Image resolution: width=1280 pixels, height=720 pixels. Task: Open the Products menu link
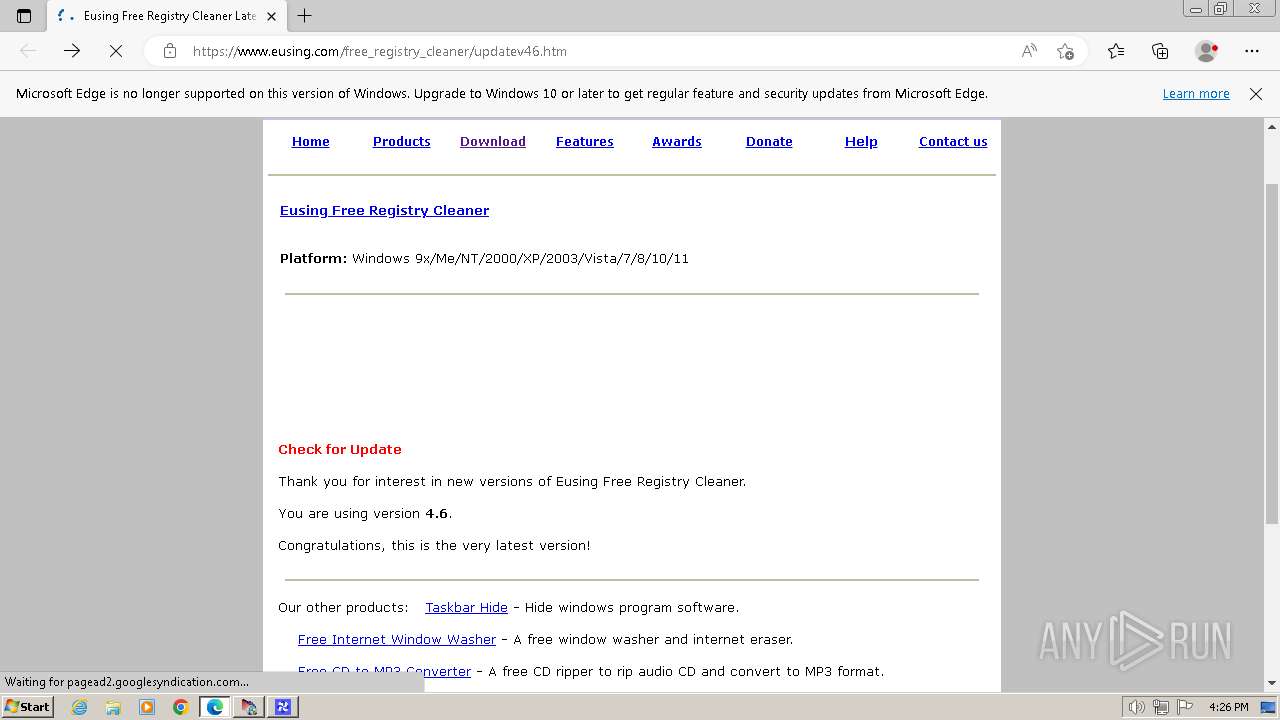pos(402,142)
